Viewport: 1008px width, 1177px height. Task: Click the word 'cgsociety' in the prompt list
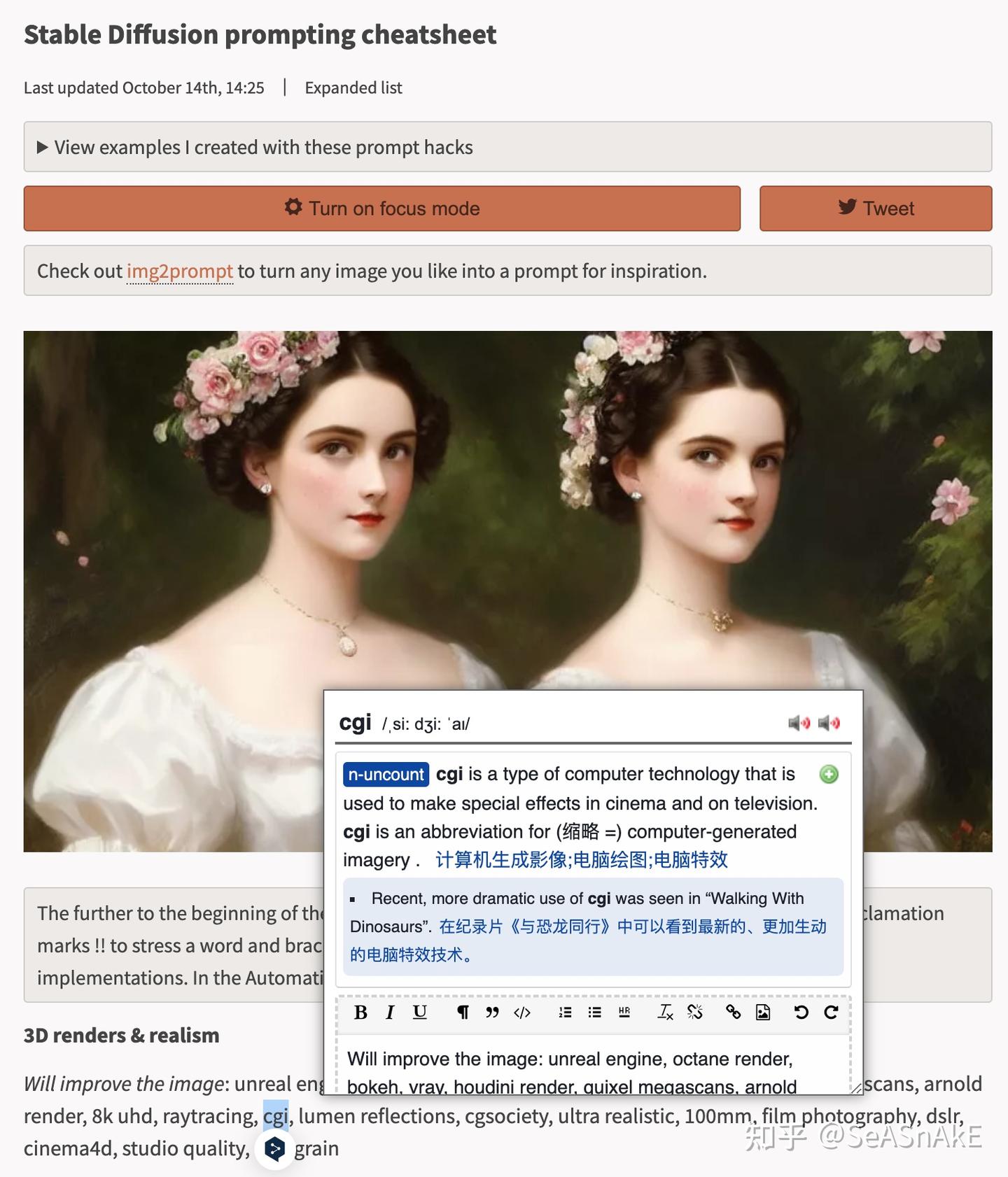point(505,1115)
